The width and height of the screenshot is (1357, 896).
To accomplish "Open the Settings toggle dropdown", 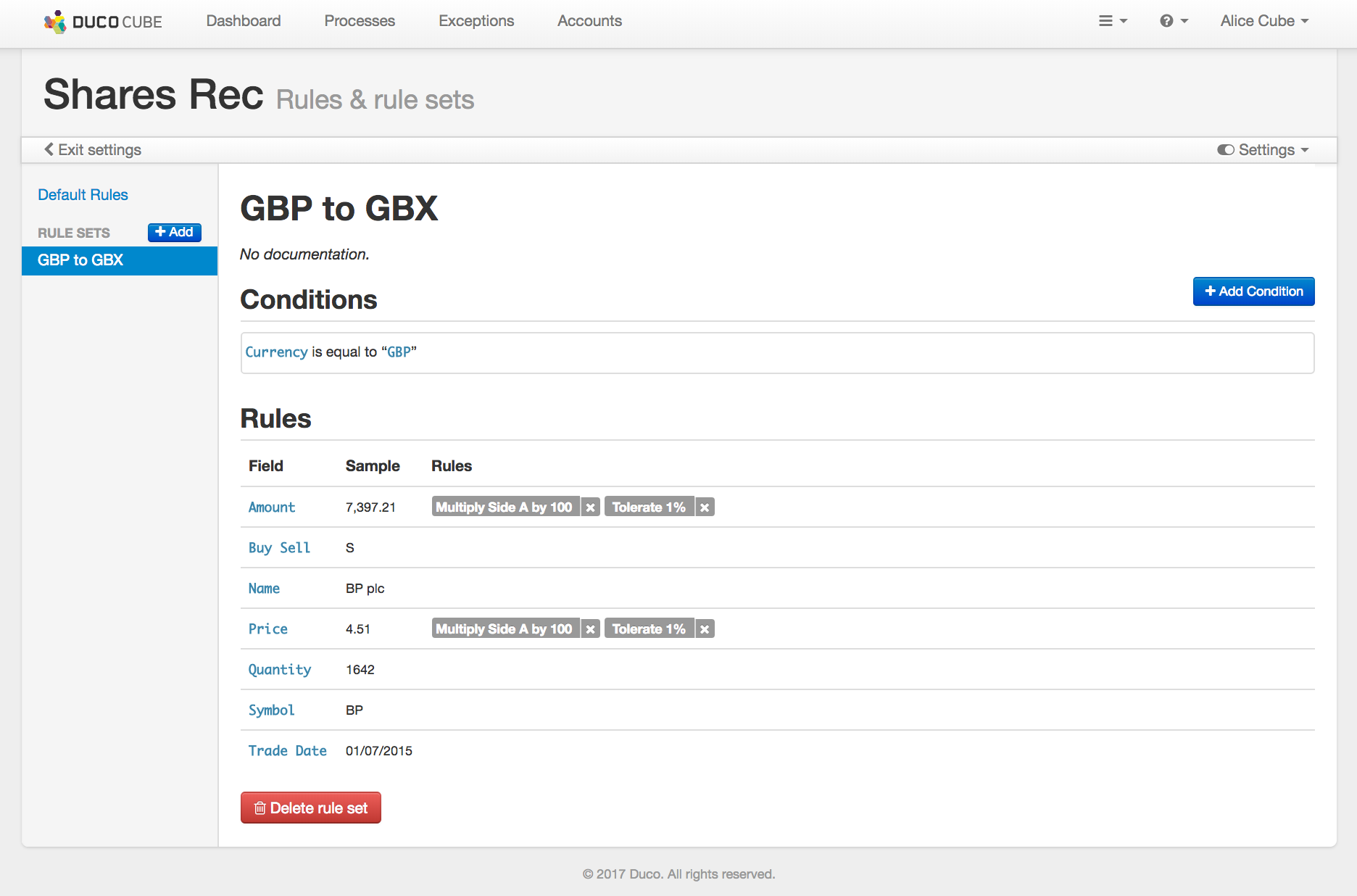I will tap(1263, 149).
